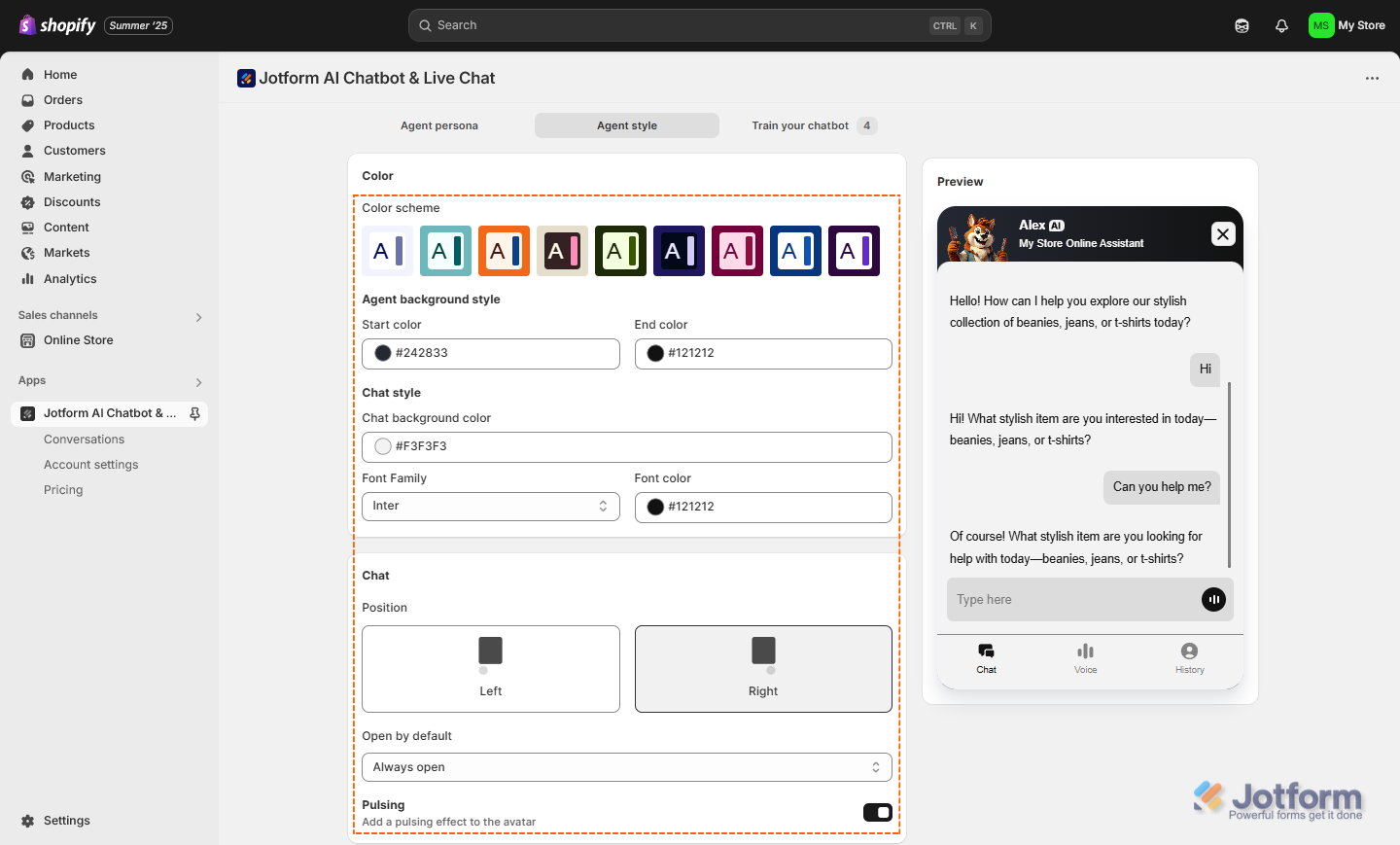This screenshot has height=845, width=1400.
Task: Open Account settings under Jotform app
Action: (91, 465)
